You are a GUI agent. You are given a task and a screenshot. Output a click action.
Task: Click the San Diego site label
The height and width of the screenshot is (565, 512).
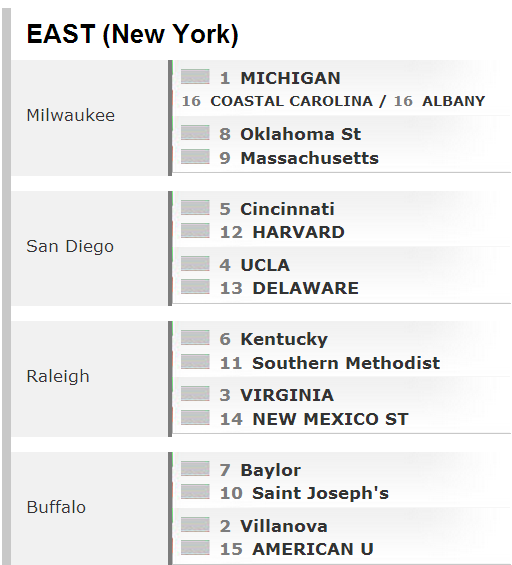(70, 246)
